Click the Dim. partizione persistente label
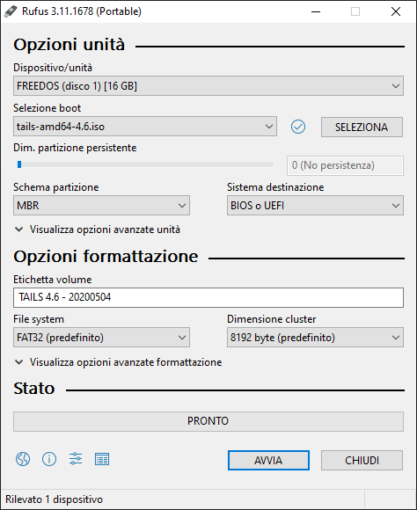The width and height of the screenshot is (417, 510). pos(75,148)
